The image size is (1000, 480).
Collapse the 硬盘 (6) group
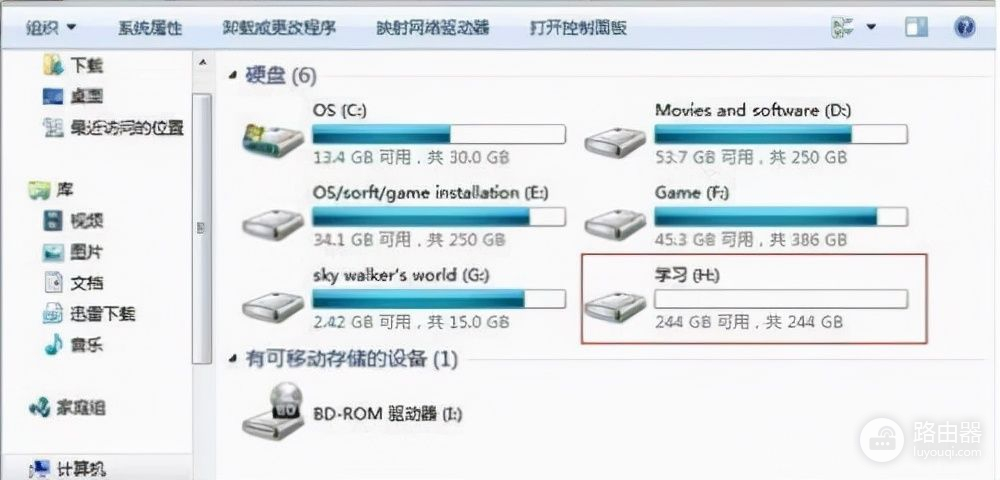click(x=232, y=76)
